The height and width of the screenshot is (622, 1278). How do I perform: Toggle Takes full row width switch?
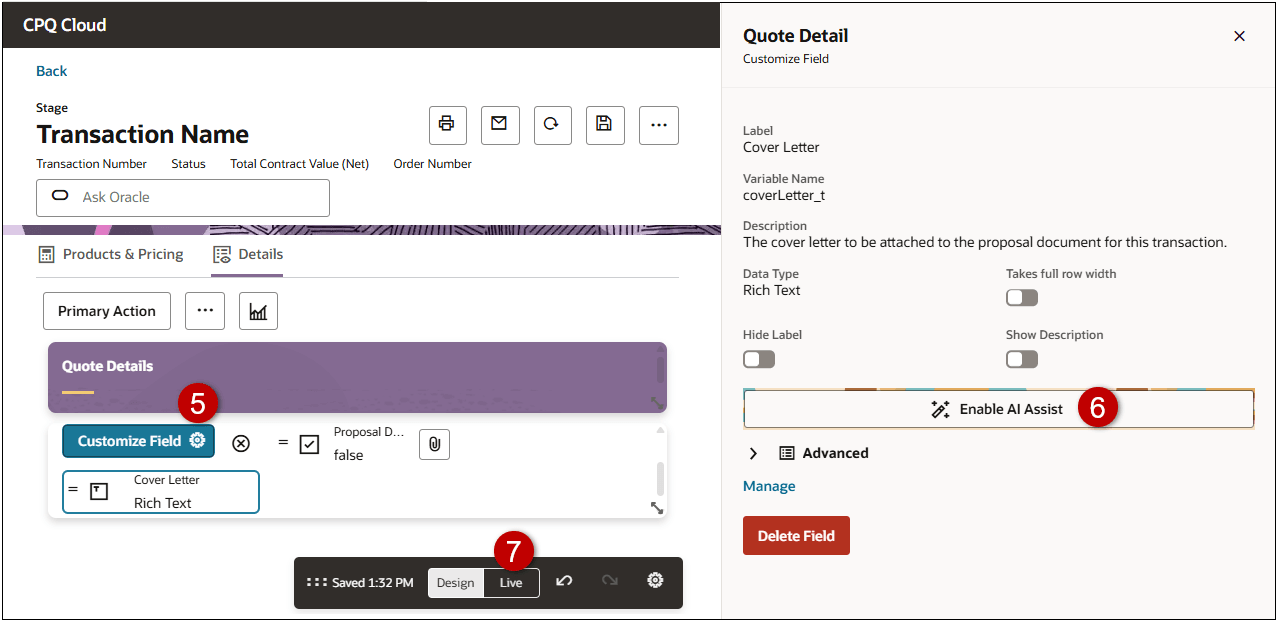[1022, 298]
